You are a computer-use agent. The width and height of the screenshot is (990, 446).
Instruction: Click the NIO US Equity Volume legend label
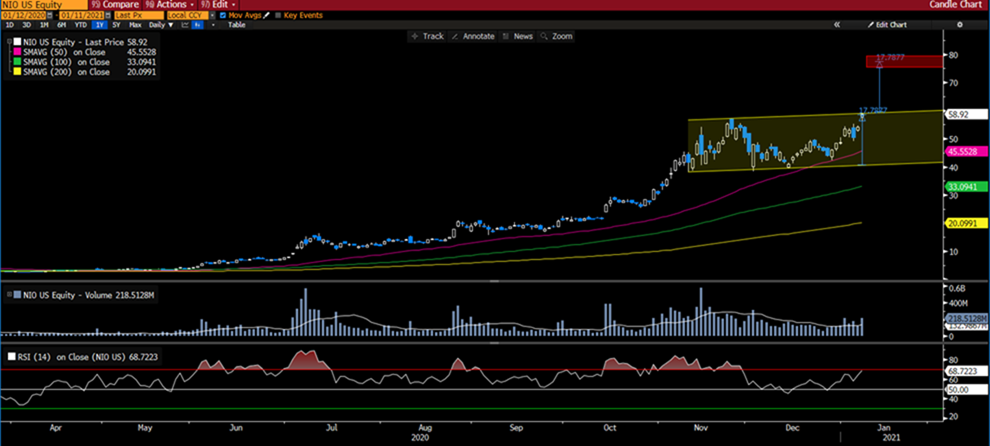pyautogui.click(x=86, y=295)
